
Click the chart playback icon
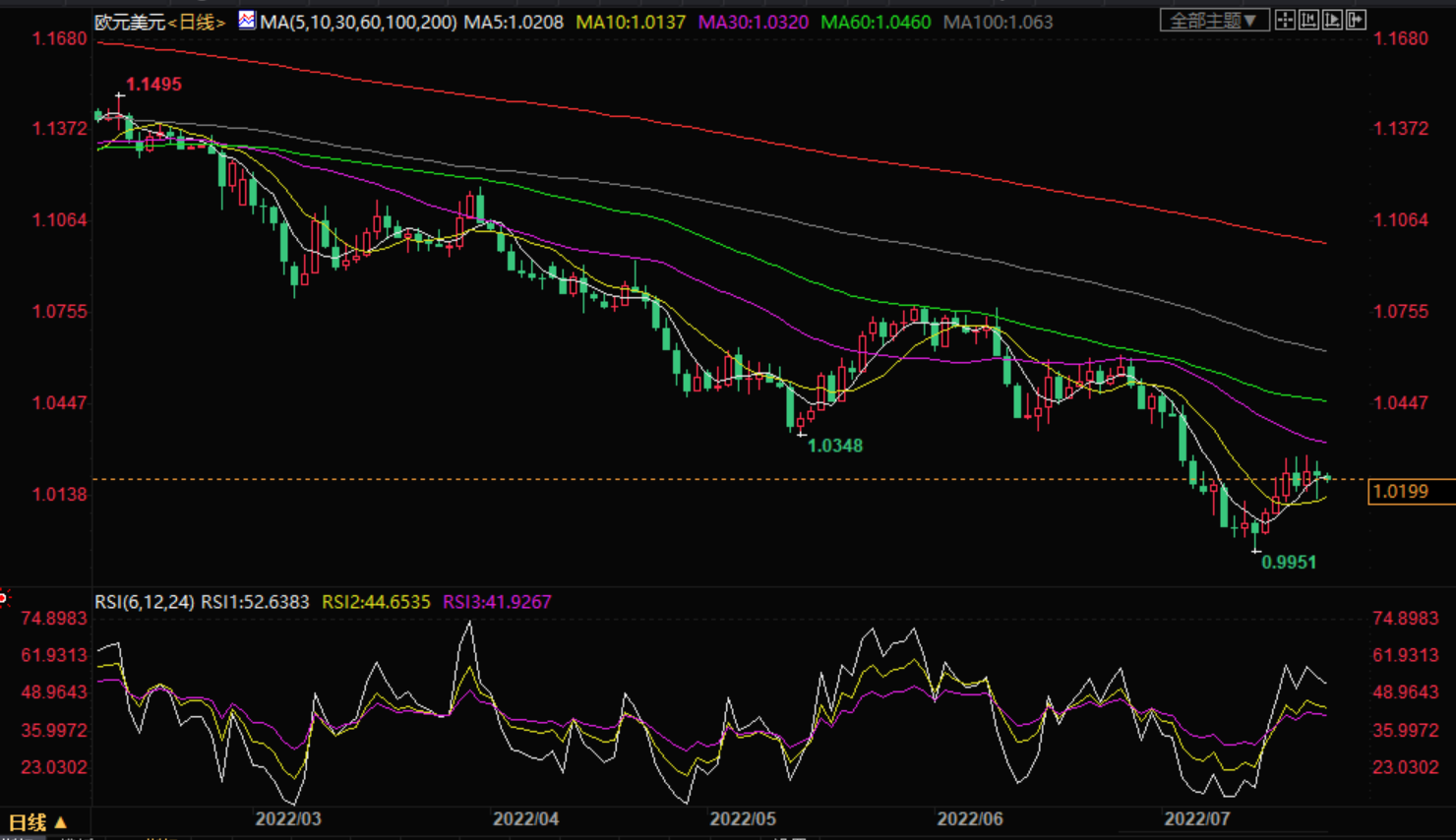[x=1332, y=21]
